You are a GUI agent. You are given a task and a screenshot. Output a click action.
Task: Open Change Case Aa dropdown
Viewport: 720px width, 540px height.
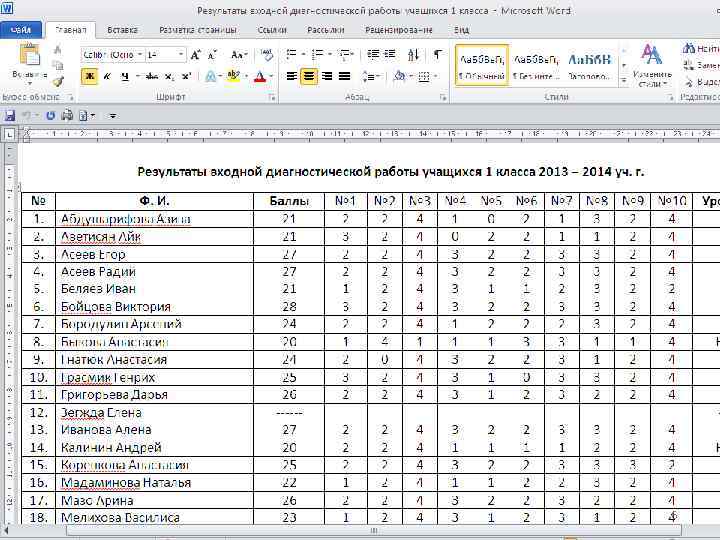239,55
